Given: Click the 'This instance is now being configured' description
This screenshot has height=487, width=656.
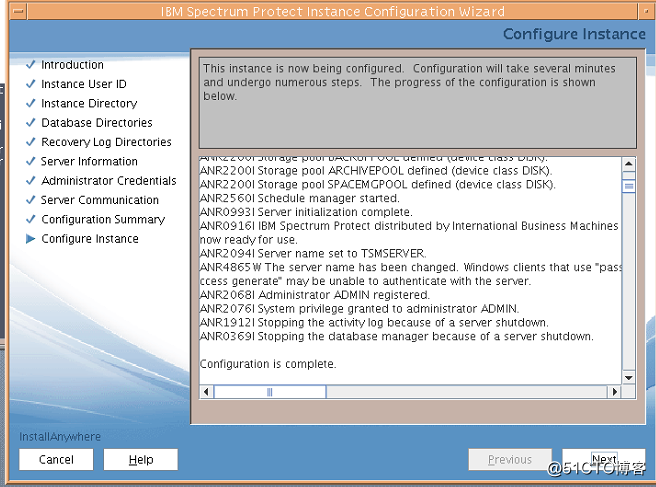Looking at the screenshot, I should 410,82.
